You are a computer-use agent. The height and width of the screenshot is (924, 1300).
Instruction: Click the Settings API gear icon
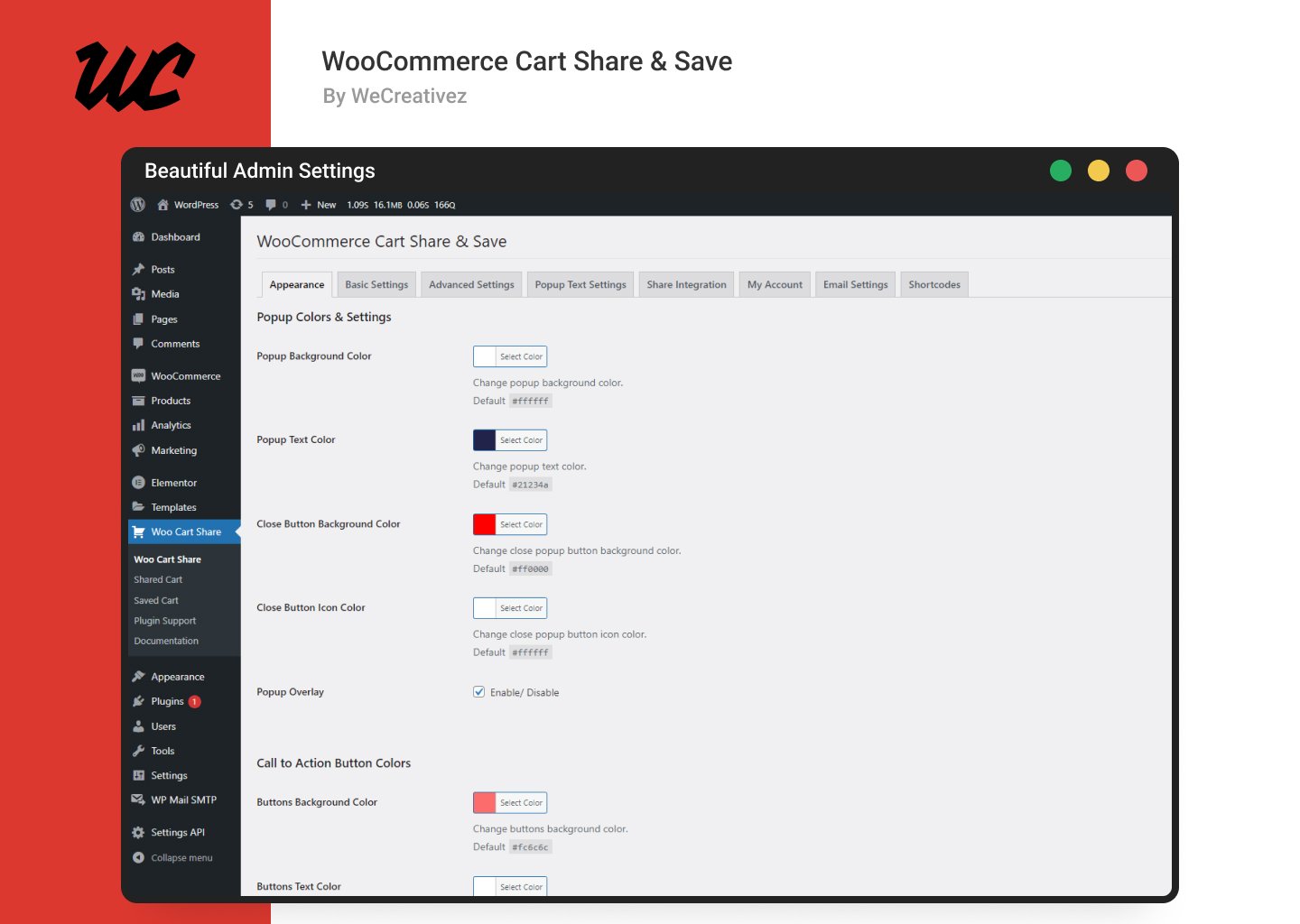coord(138,833)
